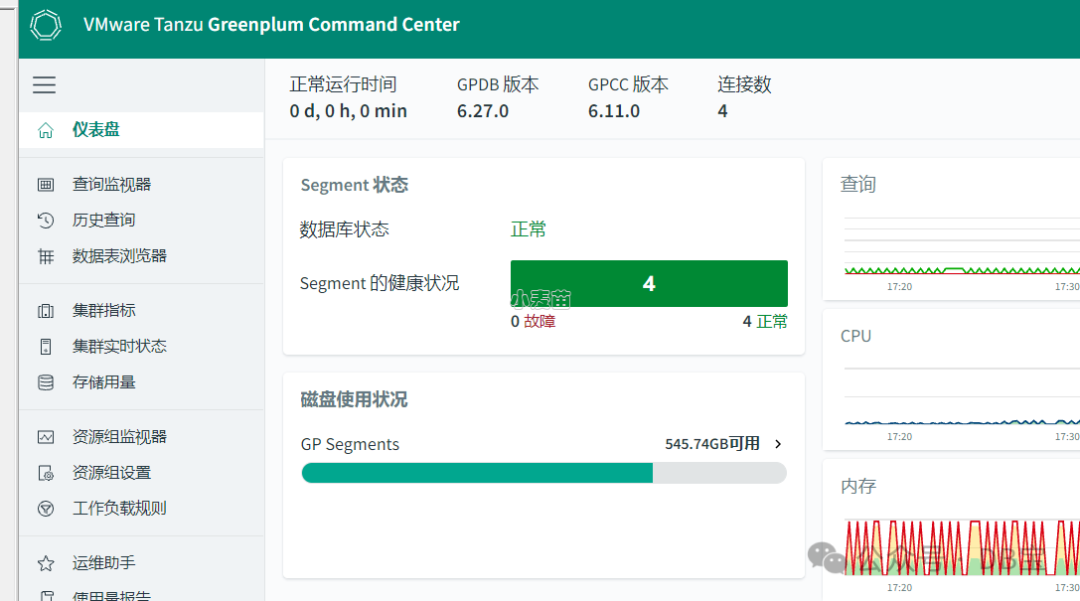This screenshot has height=601, width=1080.
Task: Click the green Segment health bar
Action: [x=649, y=284]
